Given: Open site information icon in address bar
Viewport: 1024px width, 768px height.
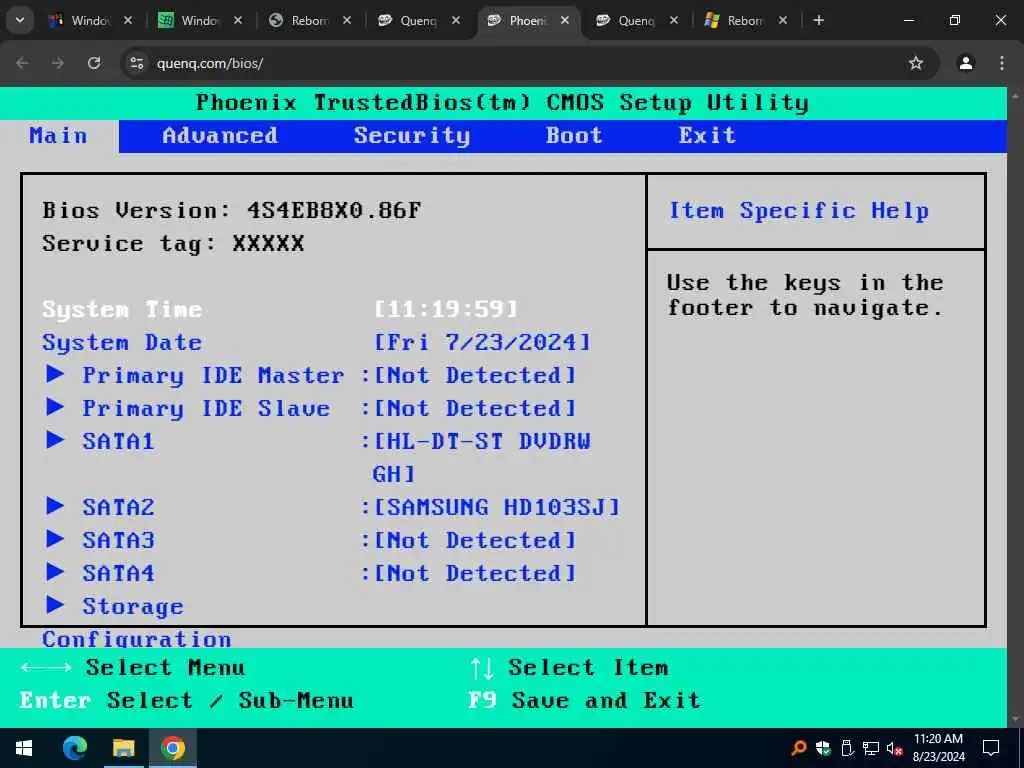Looking at the screenshot, I should pyautogui.click(x=136, y=63).
